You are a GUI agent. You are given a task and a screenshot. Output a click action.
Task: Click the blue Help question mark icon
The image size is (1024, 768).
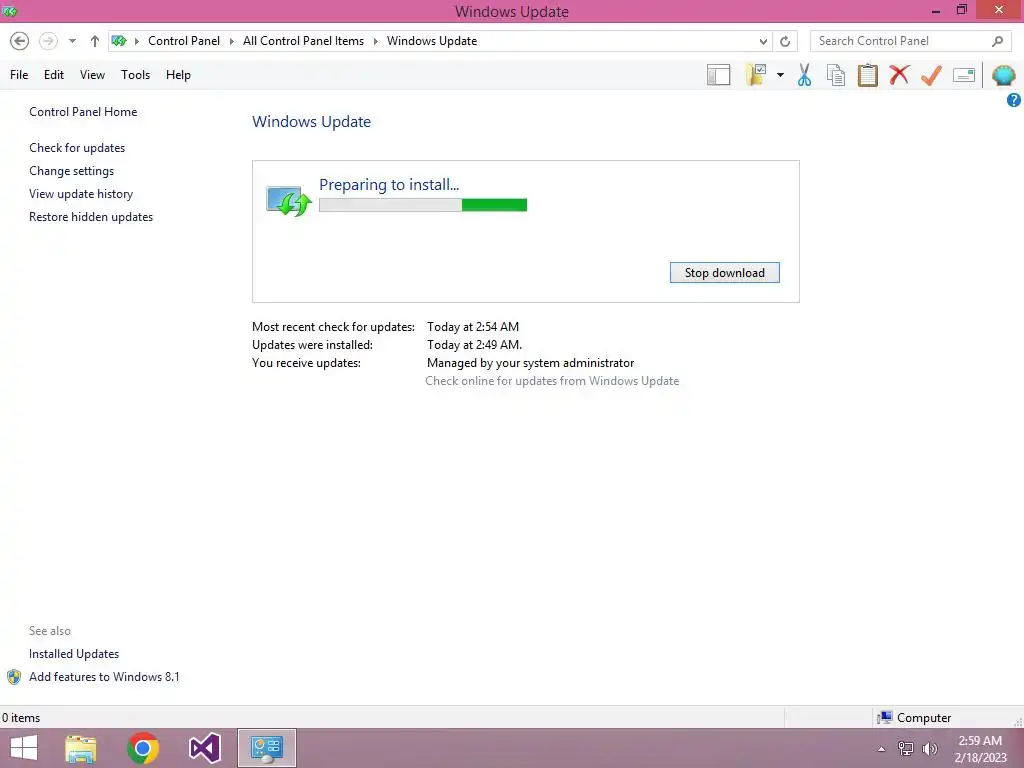(1014, 100)
